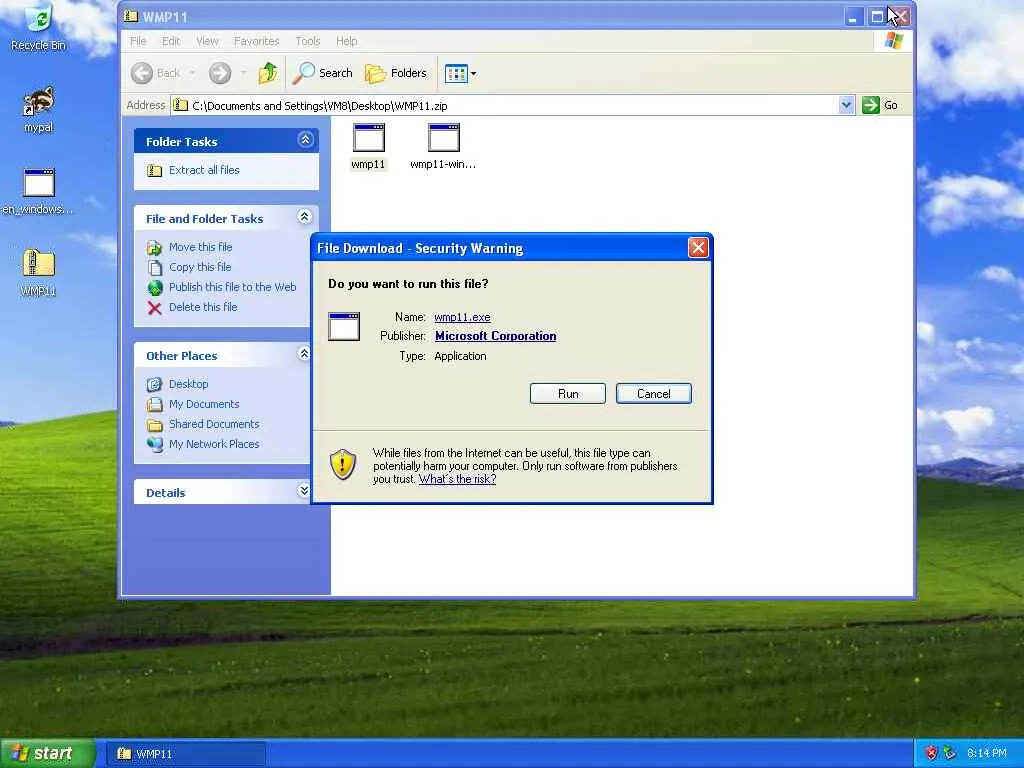Click the 8:14 PM clock

click(987, 753)
